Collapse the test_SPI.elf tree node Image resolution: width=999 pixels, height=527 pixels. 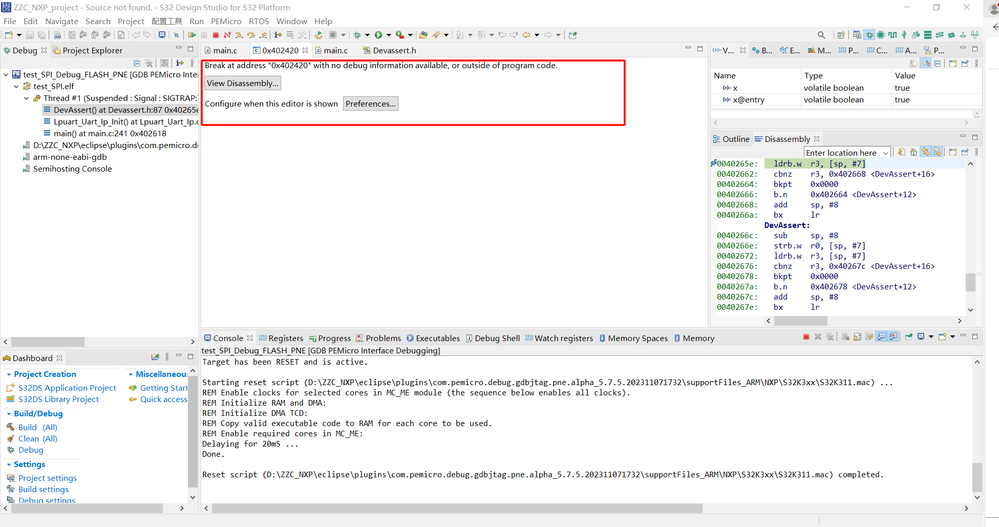pyautogui.click(x=16, y=87)
